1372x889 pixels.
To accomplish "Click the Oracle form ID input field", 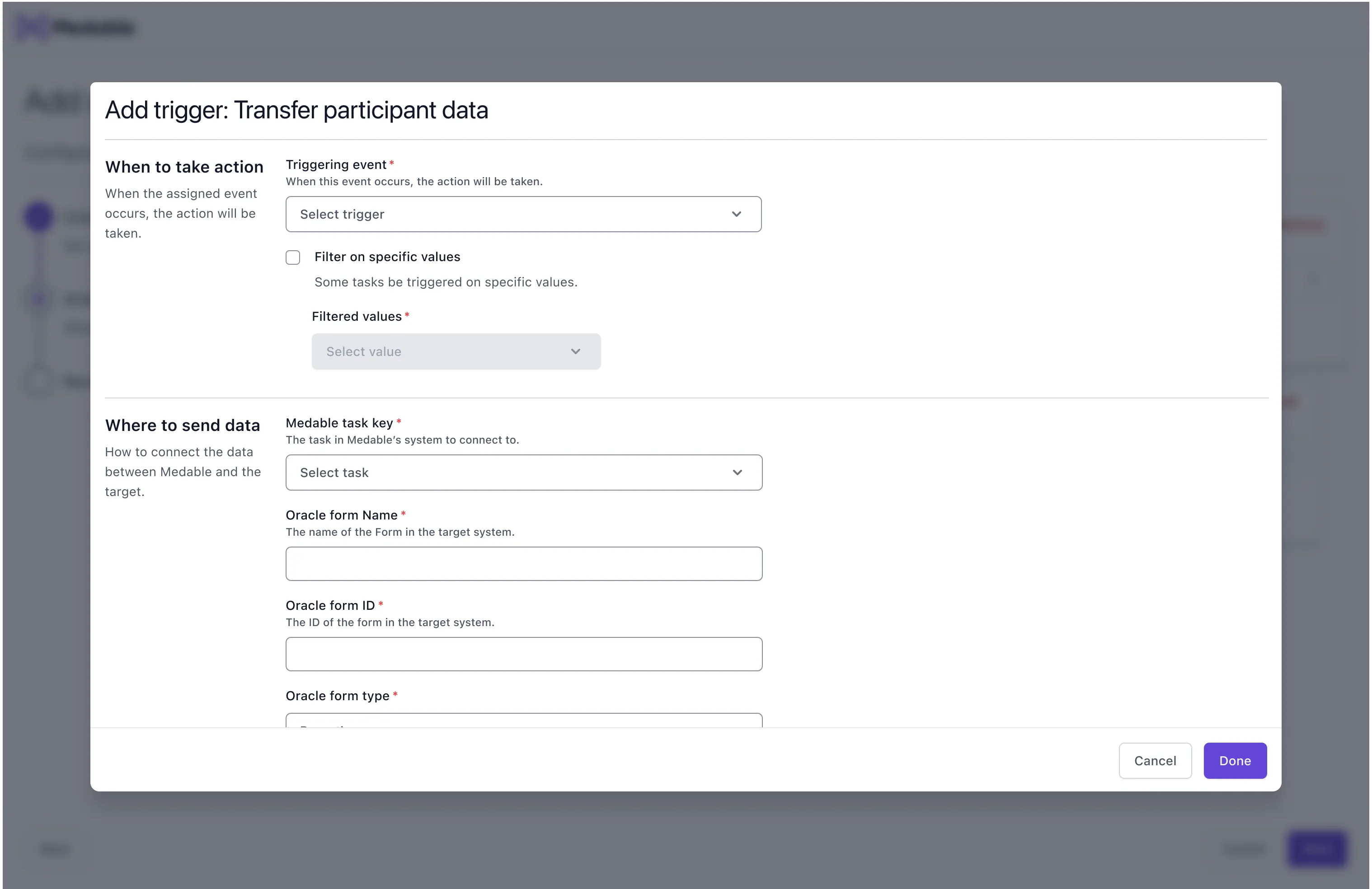I will 524,654.
